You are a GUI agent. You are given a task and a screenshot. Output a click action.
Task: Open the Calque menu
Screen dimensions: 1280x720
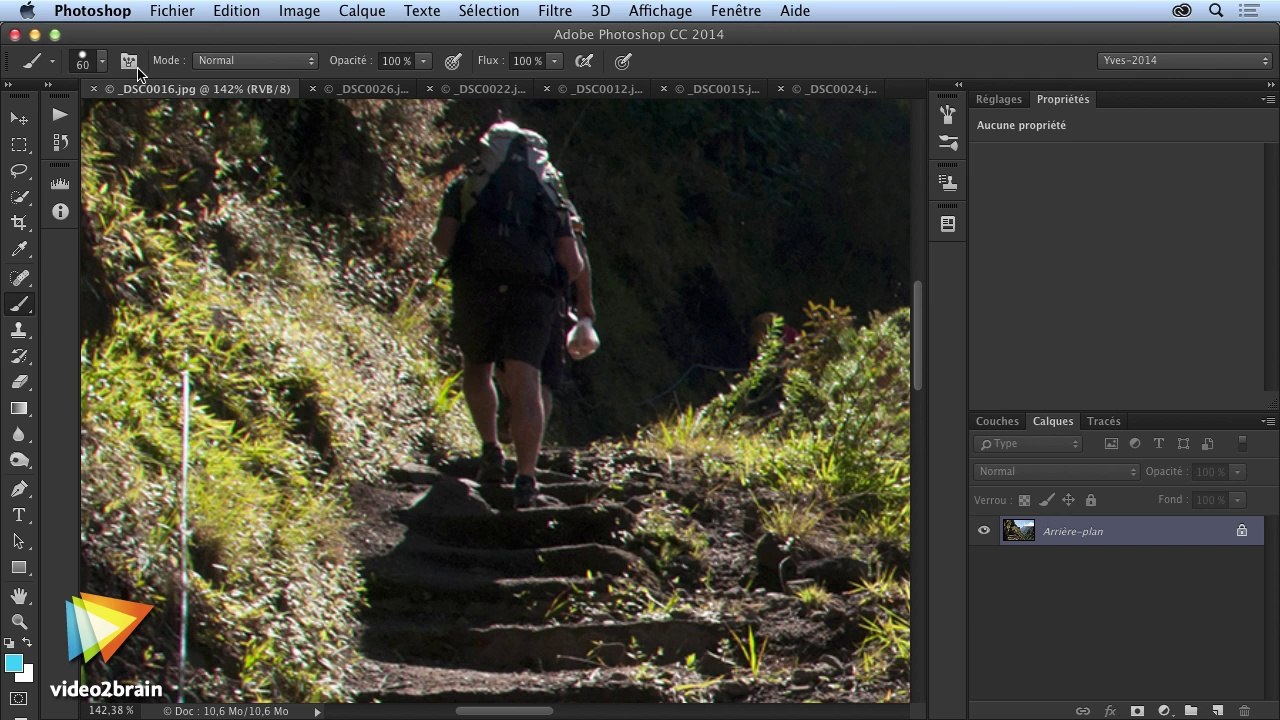coord(362,11)
